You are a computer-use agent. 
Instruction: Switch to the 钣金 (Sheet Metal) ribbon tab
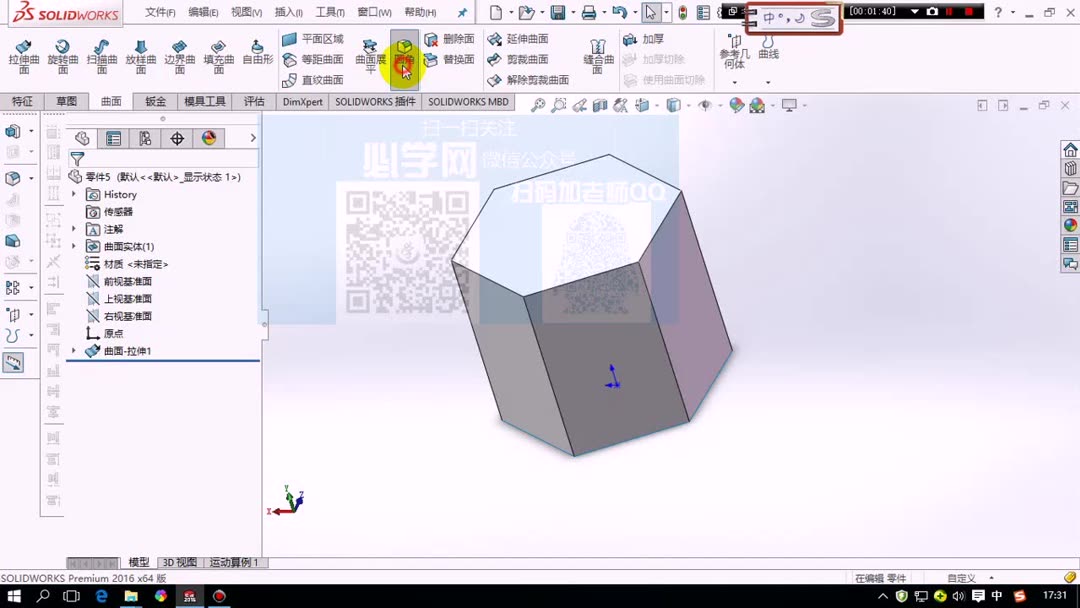tap(157, 101)
